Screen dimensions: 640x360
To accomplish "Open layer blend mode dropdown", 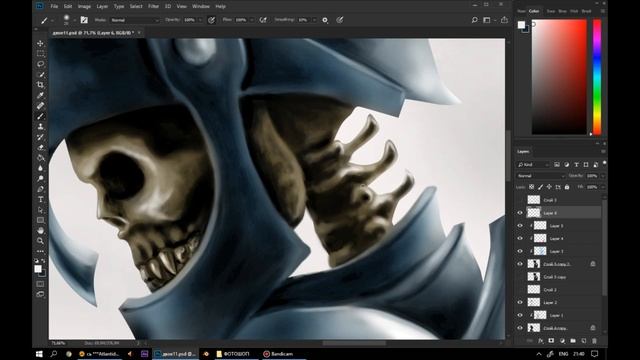I will click(x=541, y=176).
